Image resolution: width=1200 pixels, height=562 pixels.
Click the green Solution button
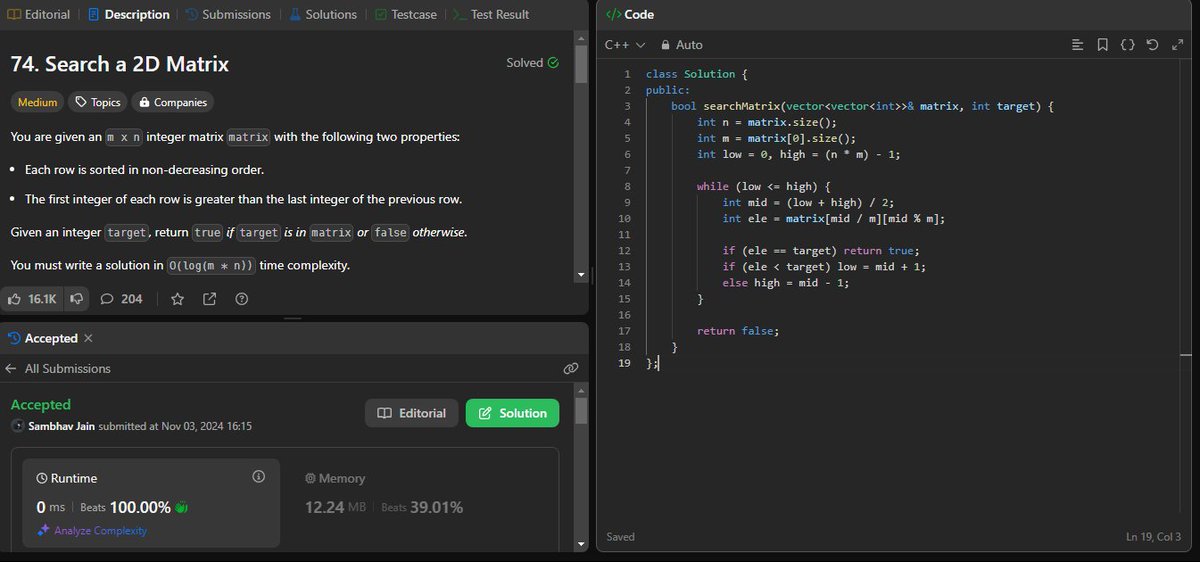coord(512,413)
